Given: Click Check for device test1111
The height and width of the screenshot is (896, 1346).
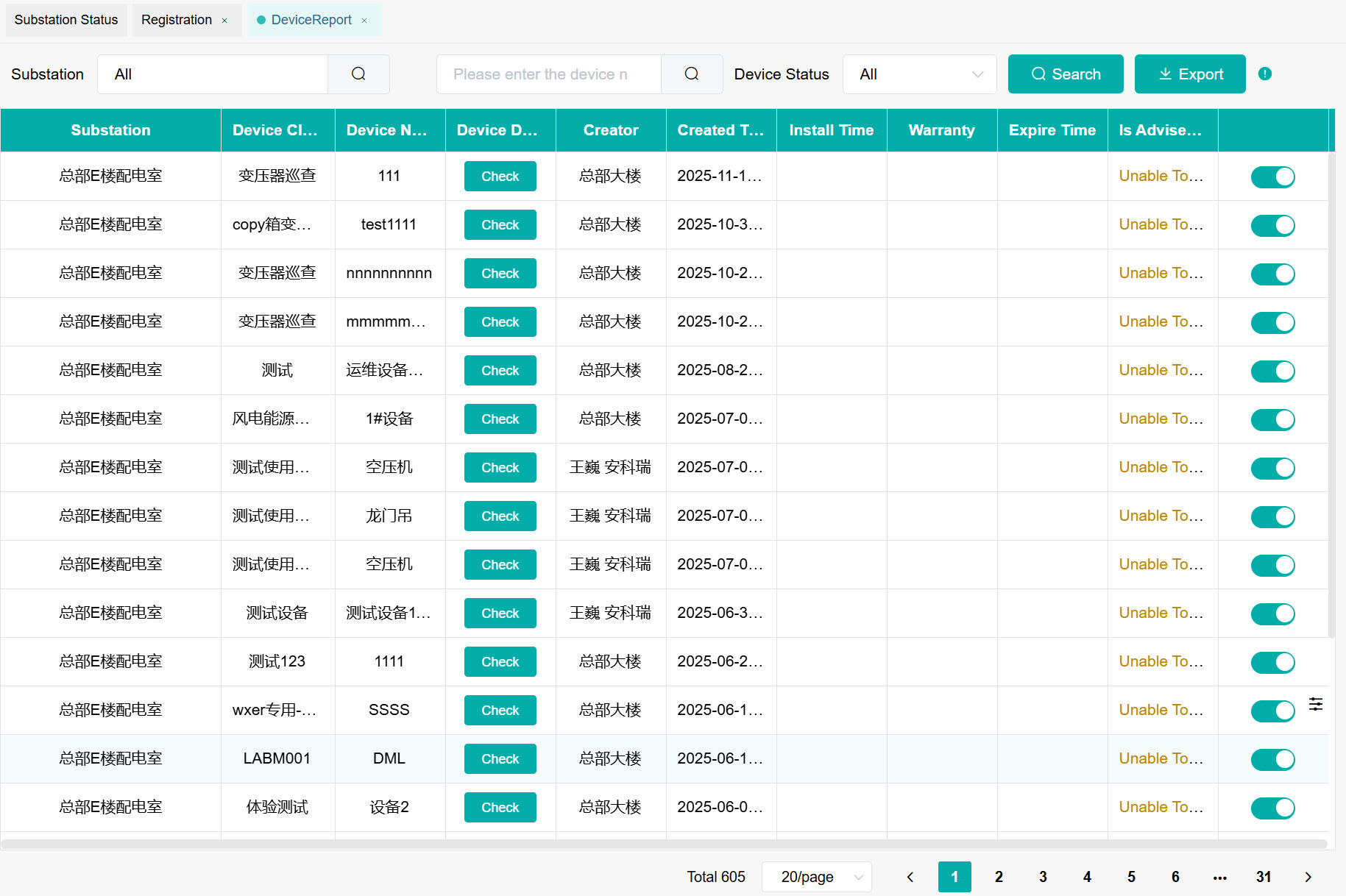Looking at the screenshot, I should [x=500, y=225].
